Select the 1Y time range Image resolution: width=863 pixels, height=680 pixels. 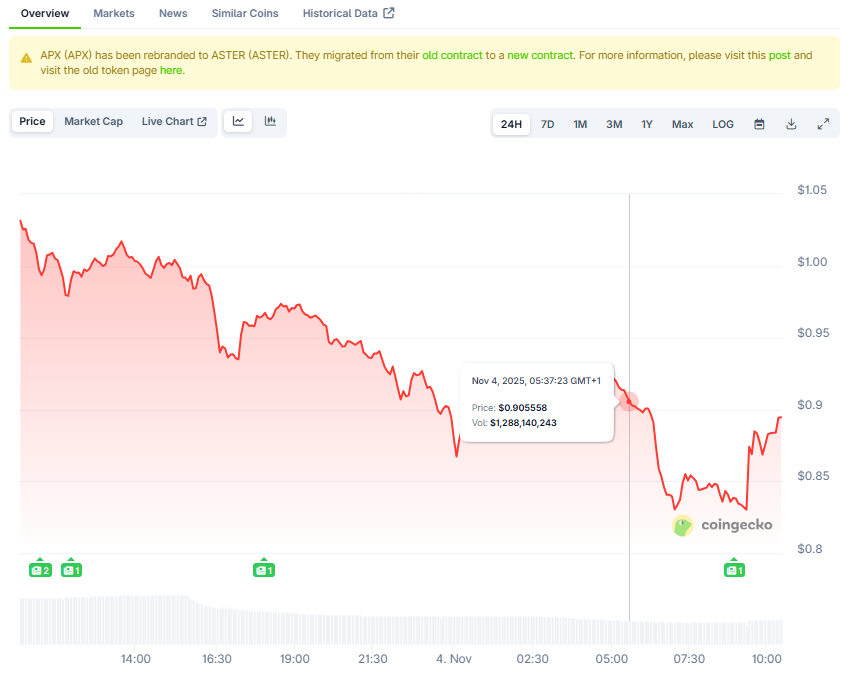647,124
